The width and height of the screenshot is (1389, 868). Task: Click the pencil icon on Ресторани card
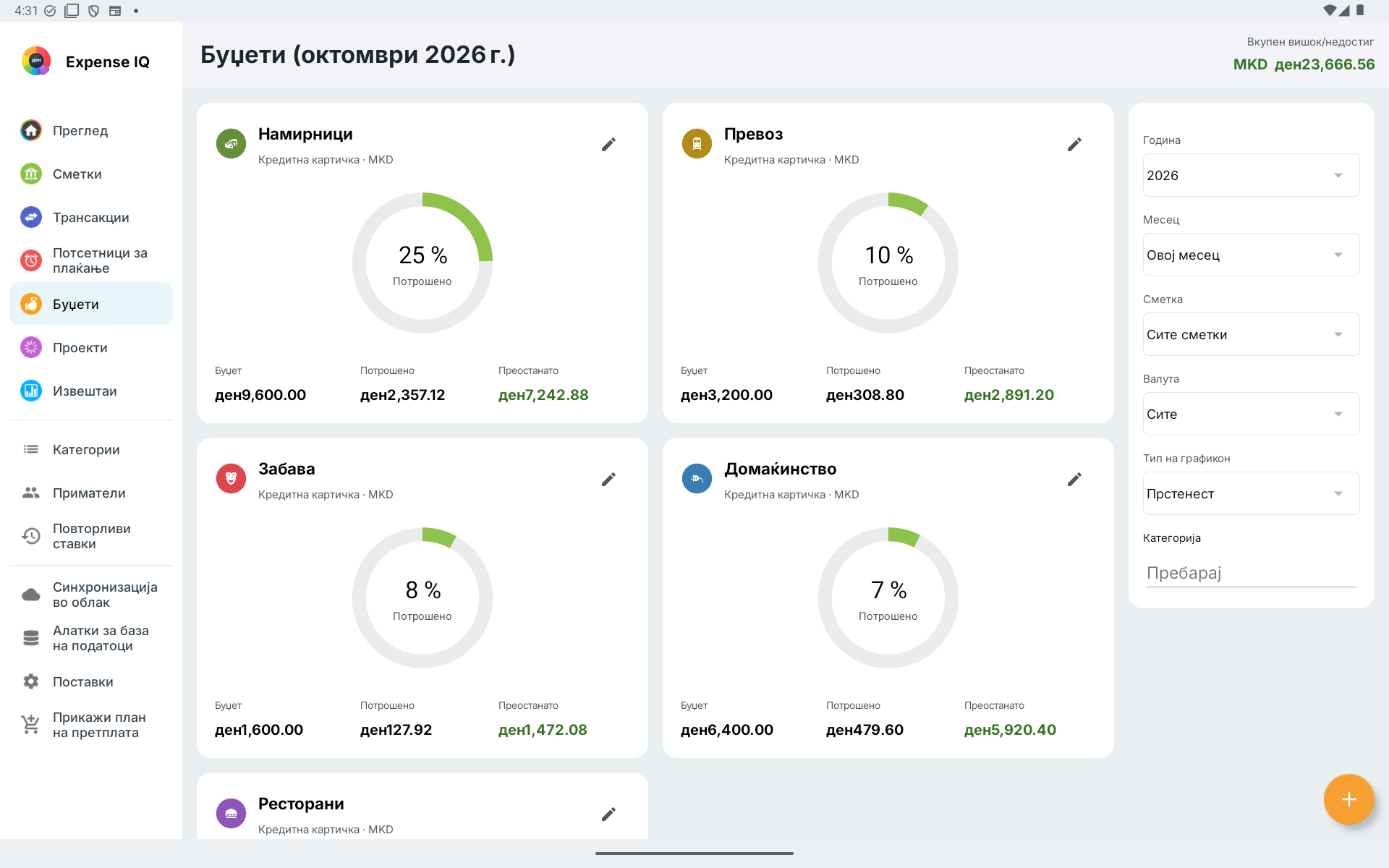click(608, 814)
